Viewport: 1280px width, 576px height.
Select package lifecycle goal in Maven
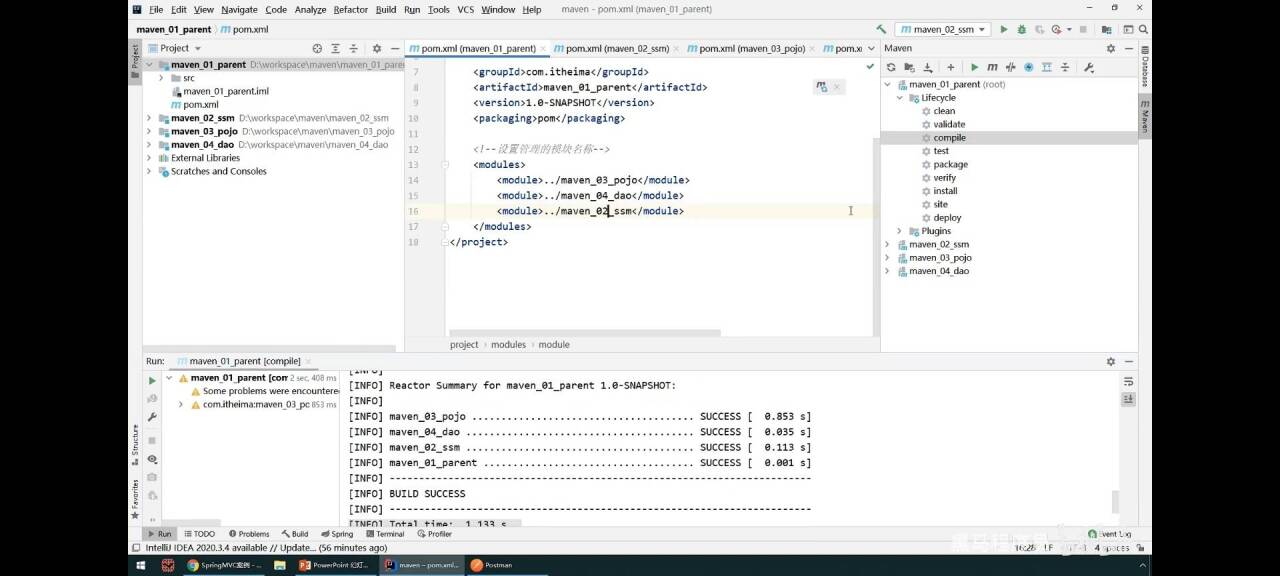click(950, 164)
